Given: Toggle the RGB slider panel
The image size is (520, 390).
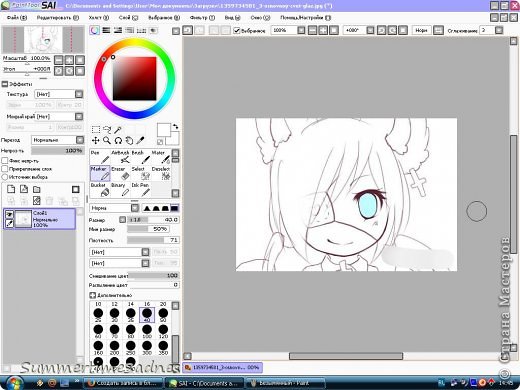Looking at the screenshot, I should (106, 30).
